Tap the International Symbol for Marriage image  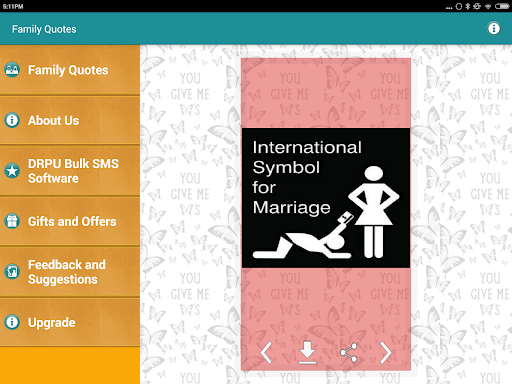click(x=326, y=198)
